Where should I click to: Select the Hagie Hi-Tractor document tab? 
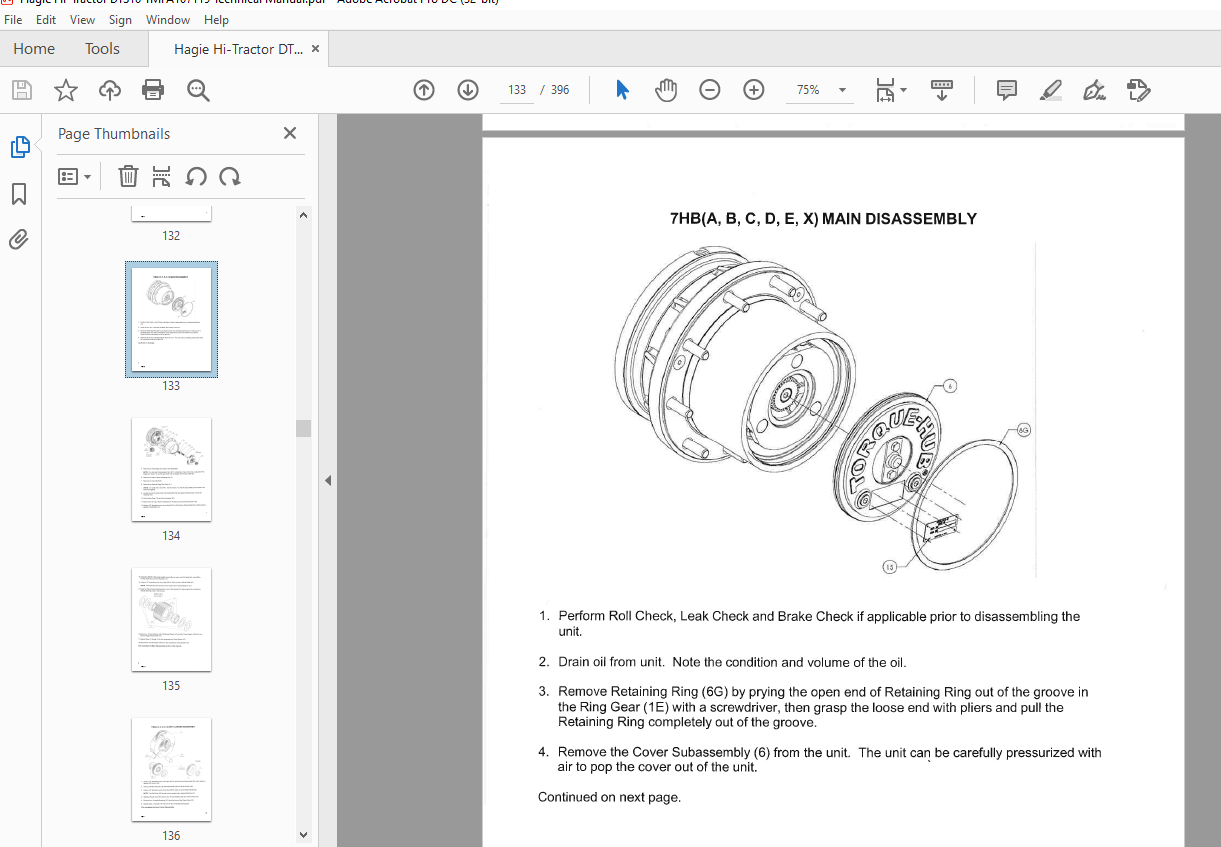click(238, 48)
